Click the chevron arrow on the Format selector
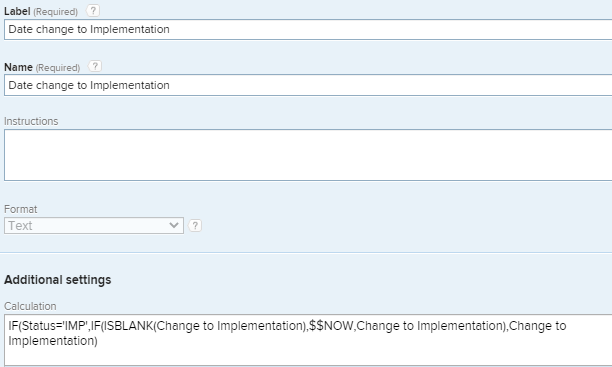This screenshot has height=367, width=612. (174, 225)
